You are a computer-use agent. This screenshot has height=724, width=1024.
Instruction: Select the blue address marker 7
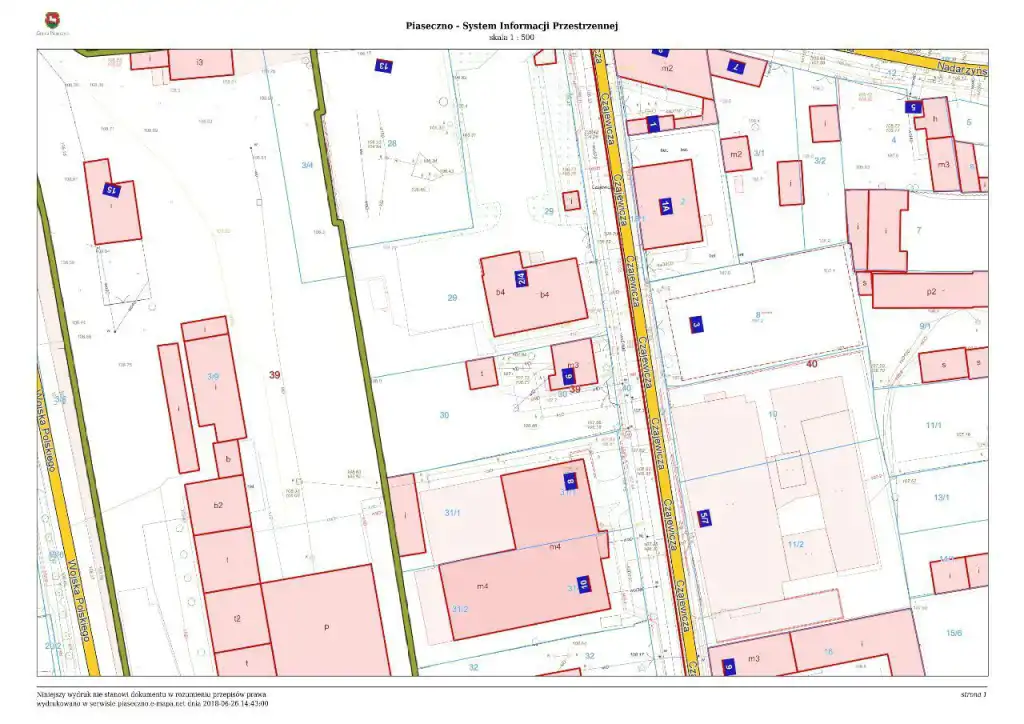pos(735,67)
